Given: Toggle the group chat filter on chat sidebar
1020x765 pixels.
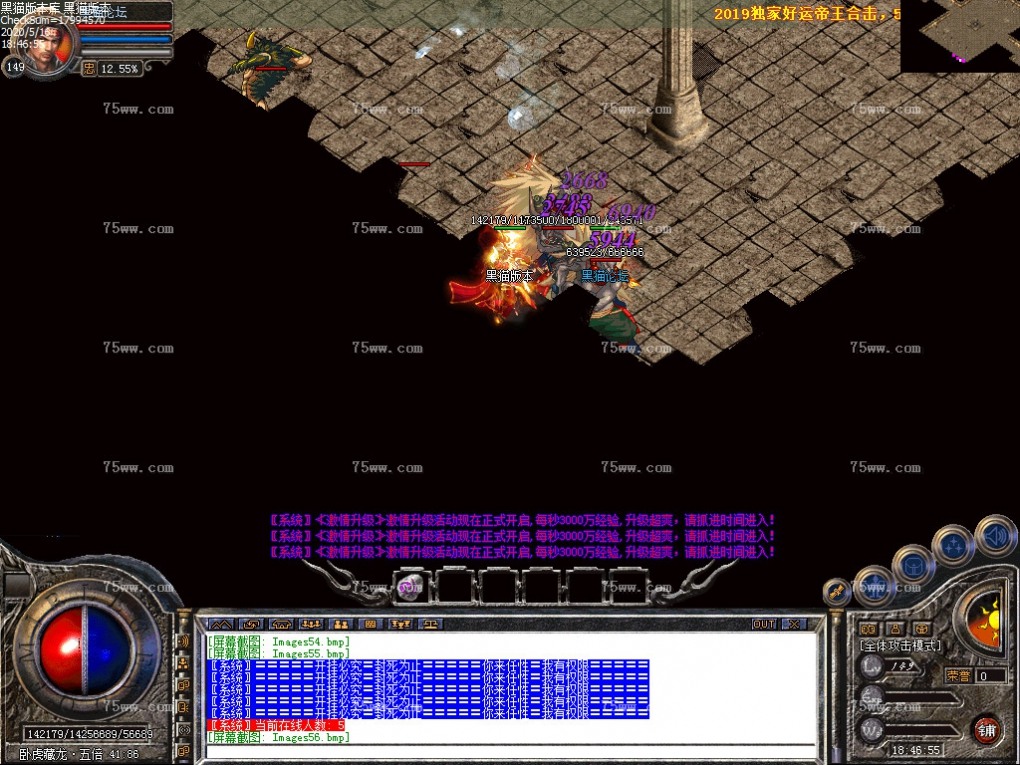Looking at the screenshot, I should click(x=183, y=663).
